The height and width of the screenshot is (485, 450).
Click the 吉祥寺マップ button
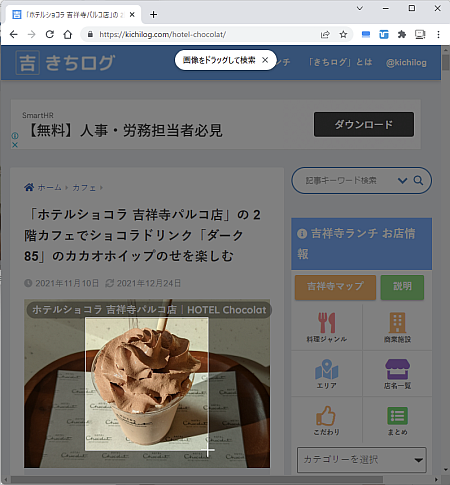tap(335, 287)
